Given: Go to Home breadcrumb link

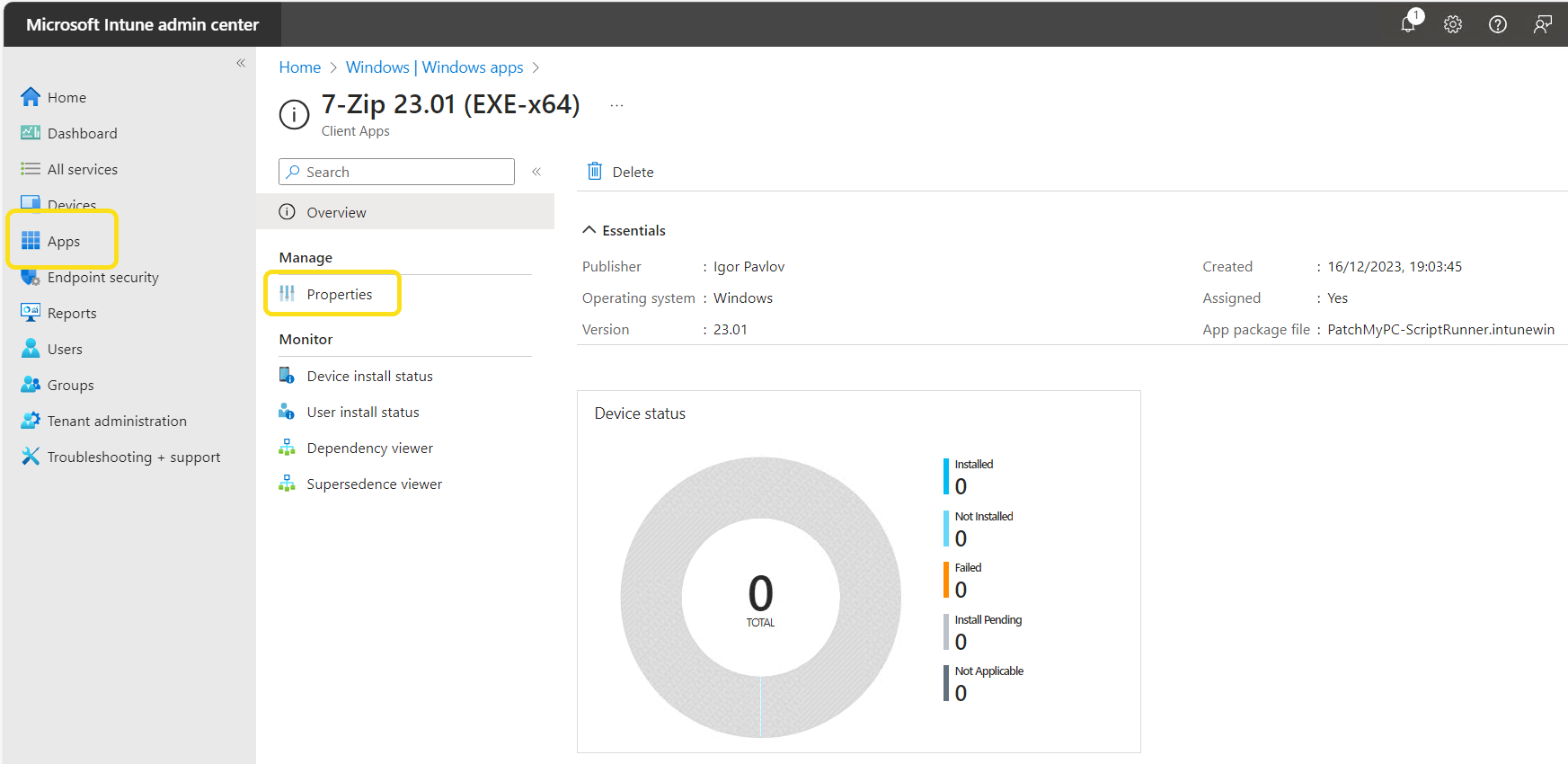Looking at the screenshot, I should [300, 67].
